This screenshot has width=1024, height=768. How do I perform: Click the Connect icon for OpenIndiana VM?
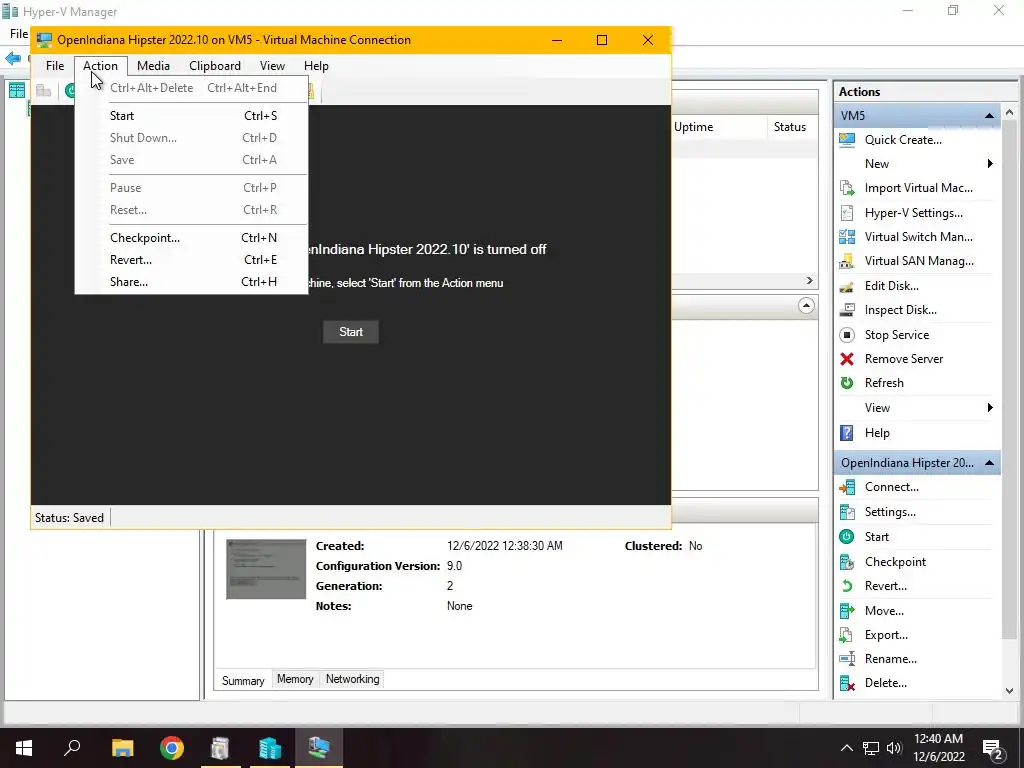846,487
